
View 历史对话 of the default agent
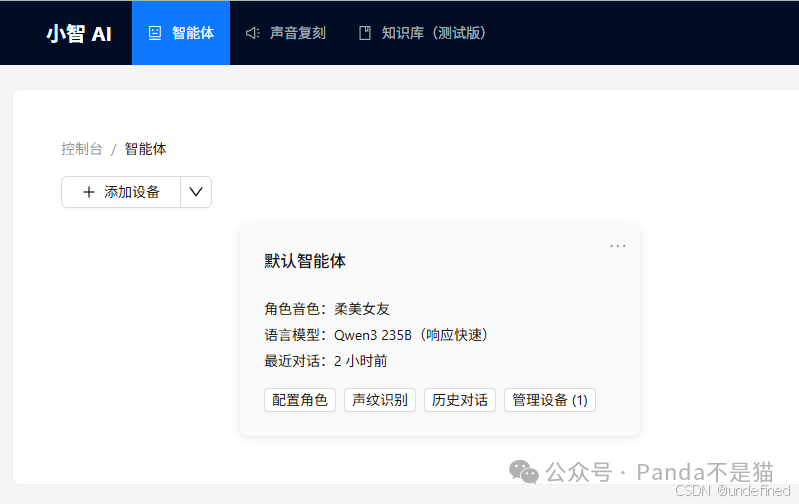pyautogui.click(x=460, y=400)
